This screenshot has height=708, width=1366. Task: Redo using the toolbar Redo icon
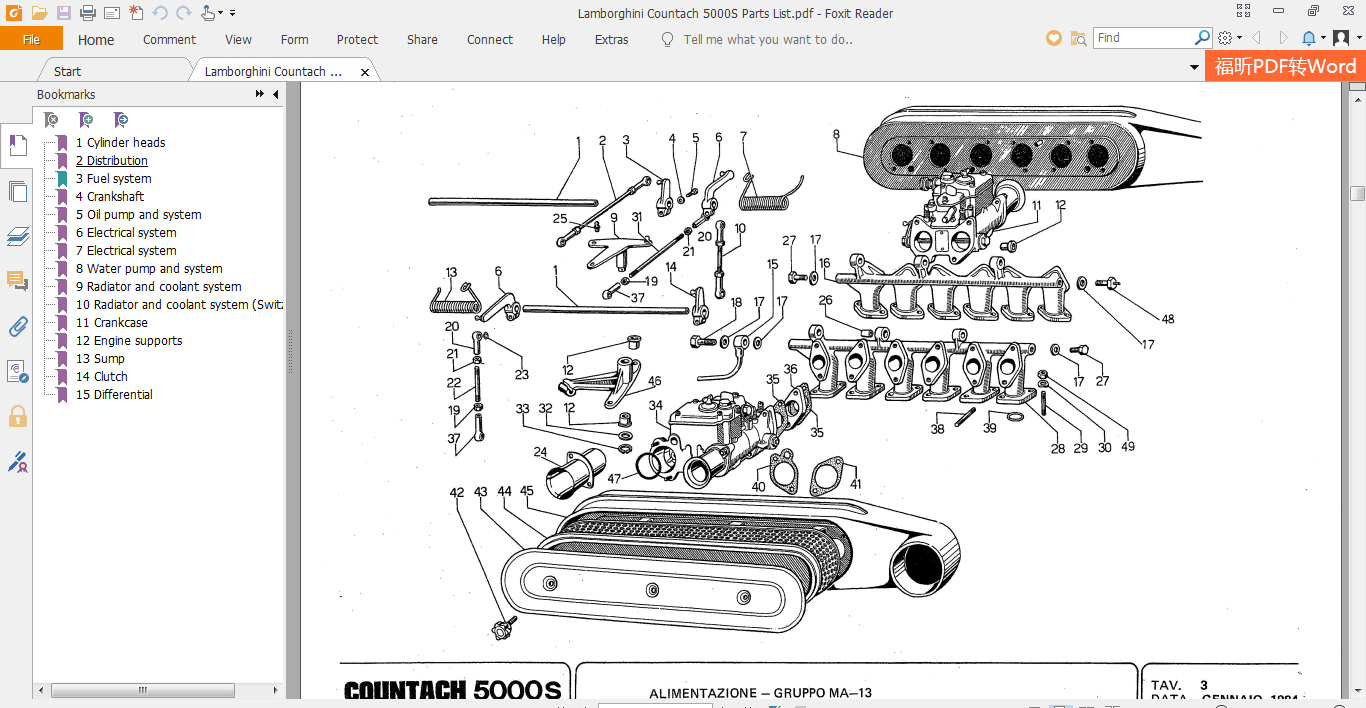182,13
